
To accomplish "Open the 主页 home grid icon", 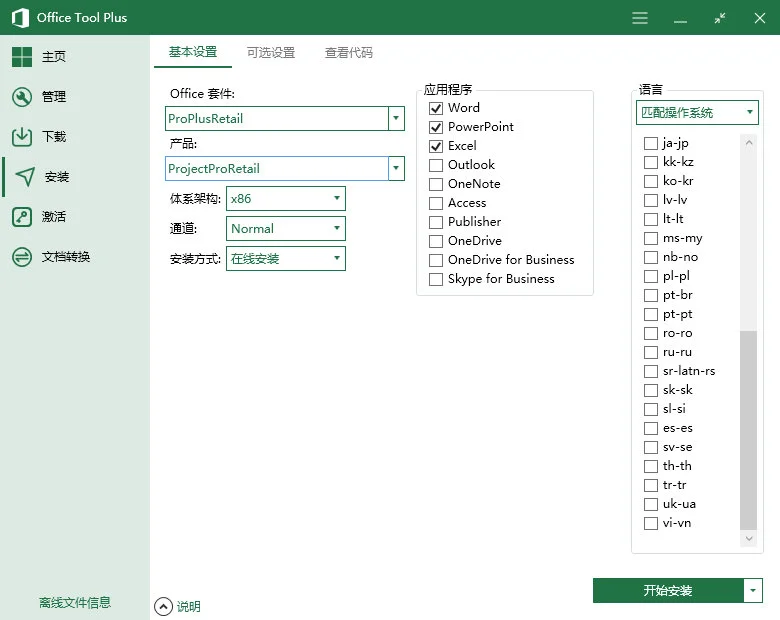I will [x=22, y=57].
